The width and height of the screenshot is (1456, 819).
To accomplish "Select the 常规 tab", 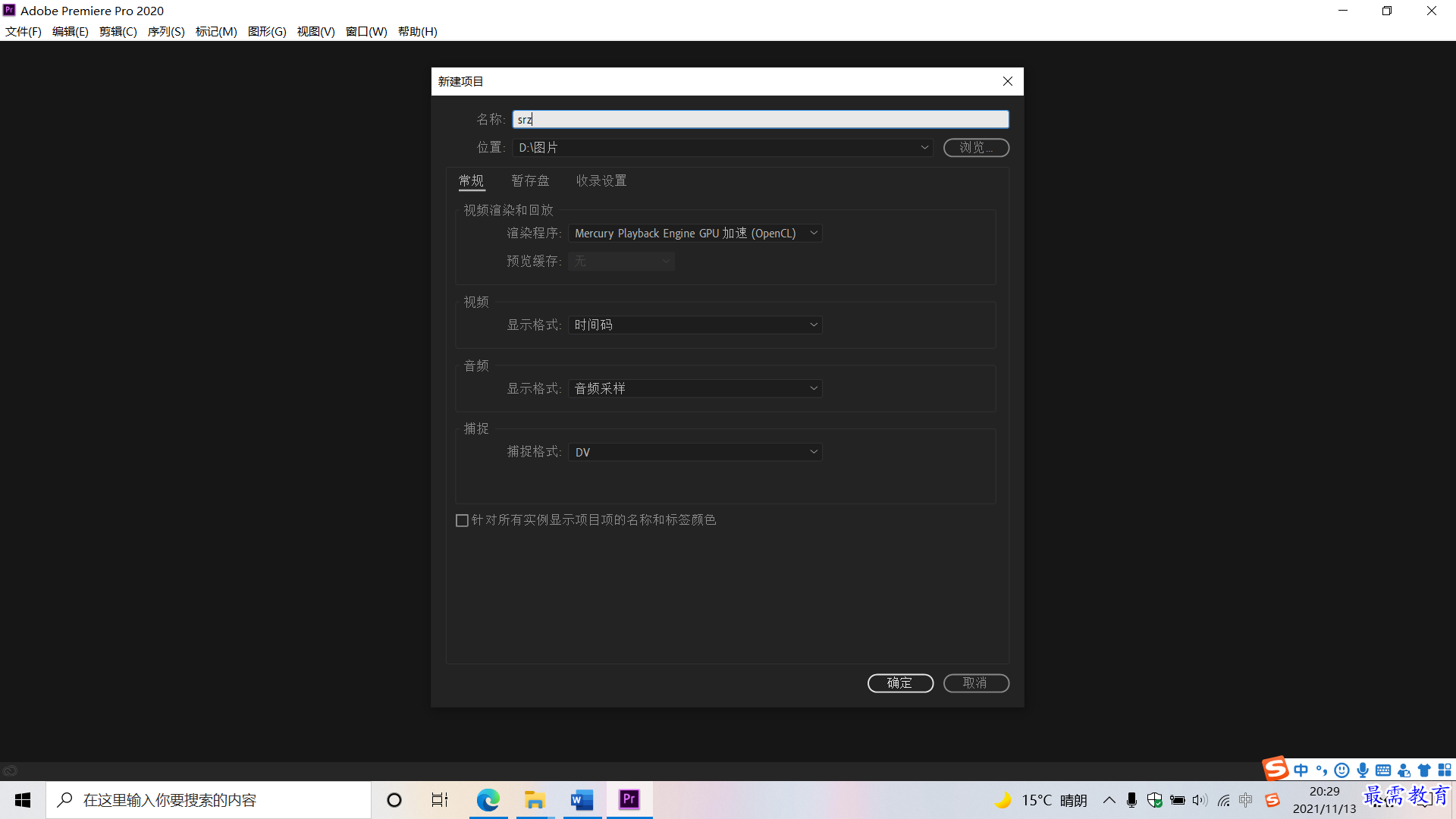I will pyautogui.click(x=471, y=180).
